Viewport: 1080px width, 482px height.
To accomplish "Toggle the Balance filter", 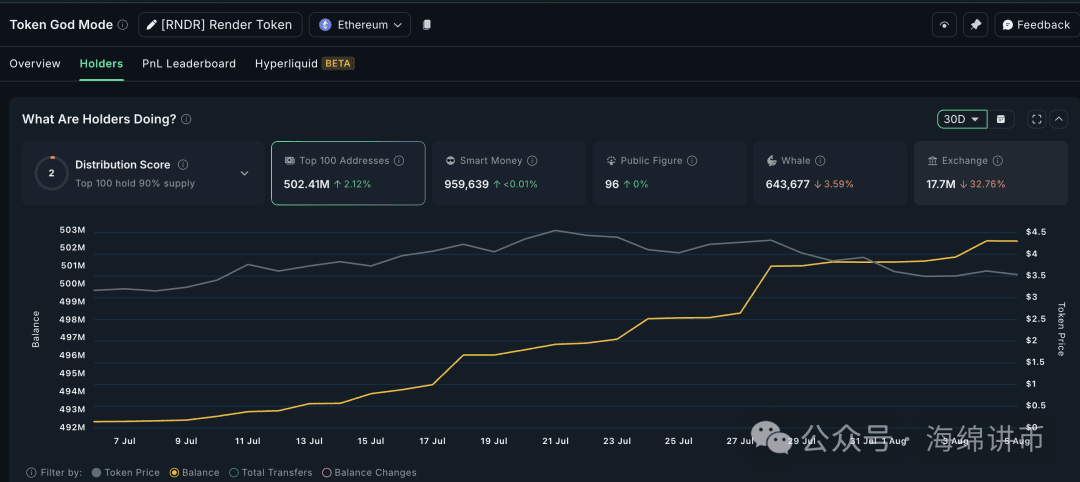I will pyautogui.click(x=194, y=472).
